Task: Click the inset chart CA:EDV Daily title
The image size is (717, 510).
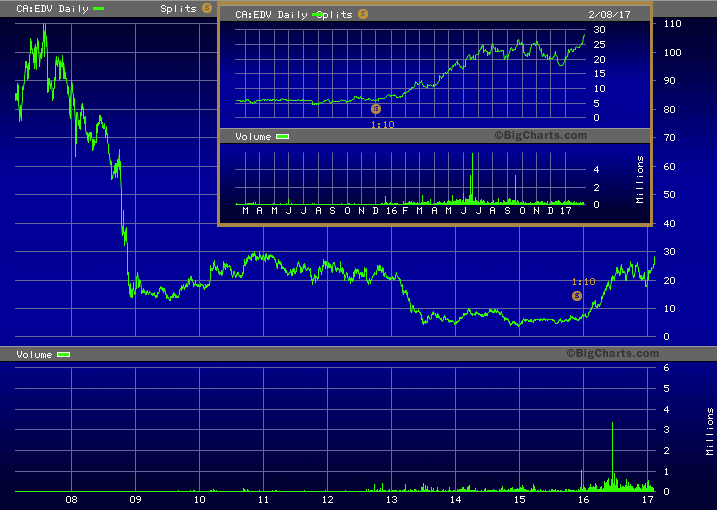Action: (x=272, y=14)
